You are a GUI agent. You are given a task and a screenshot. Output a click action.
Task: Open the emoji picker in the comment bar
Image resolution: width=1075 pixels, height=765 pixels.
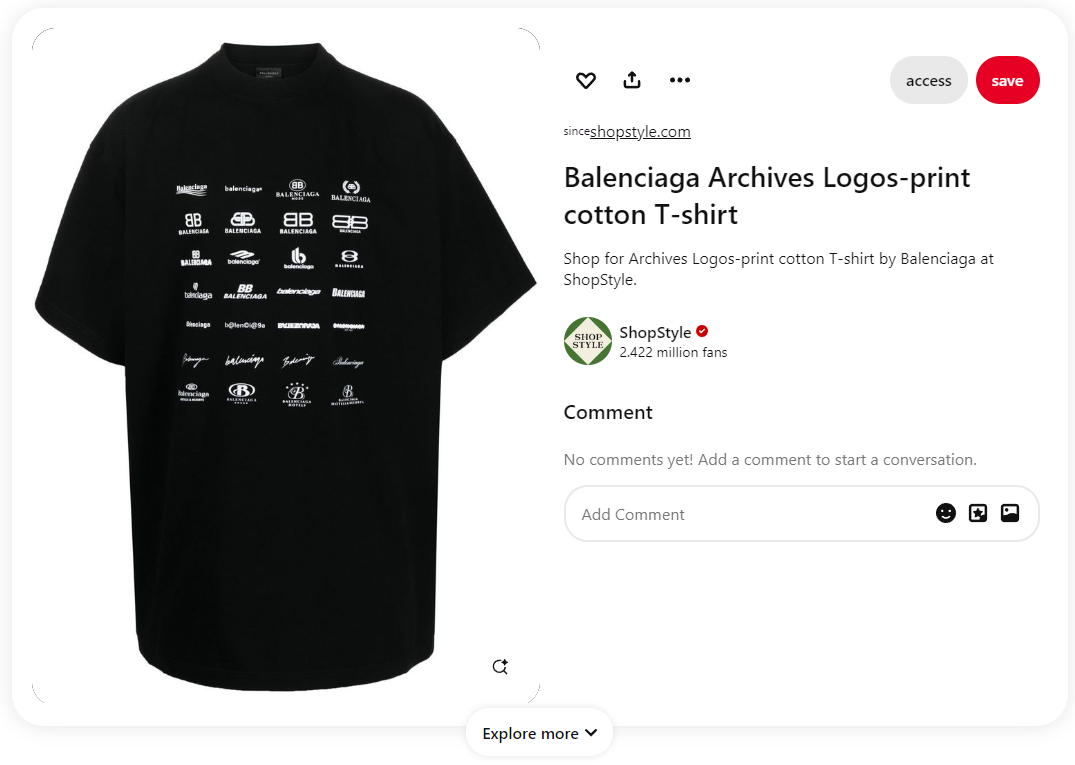click(945, 512)
